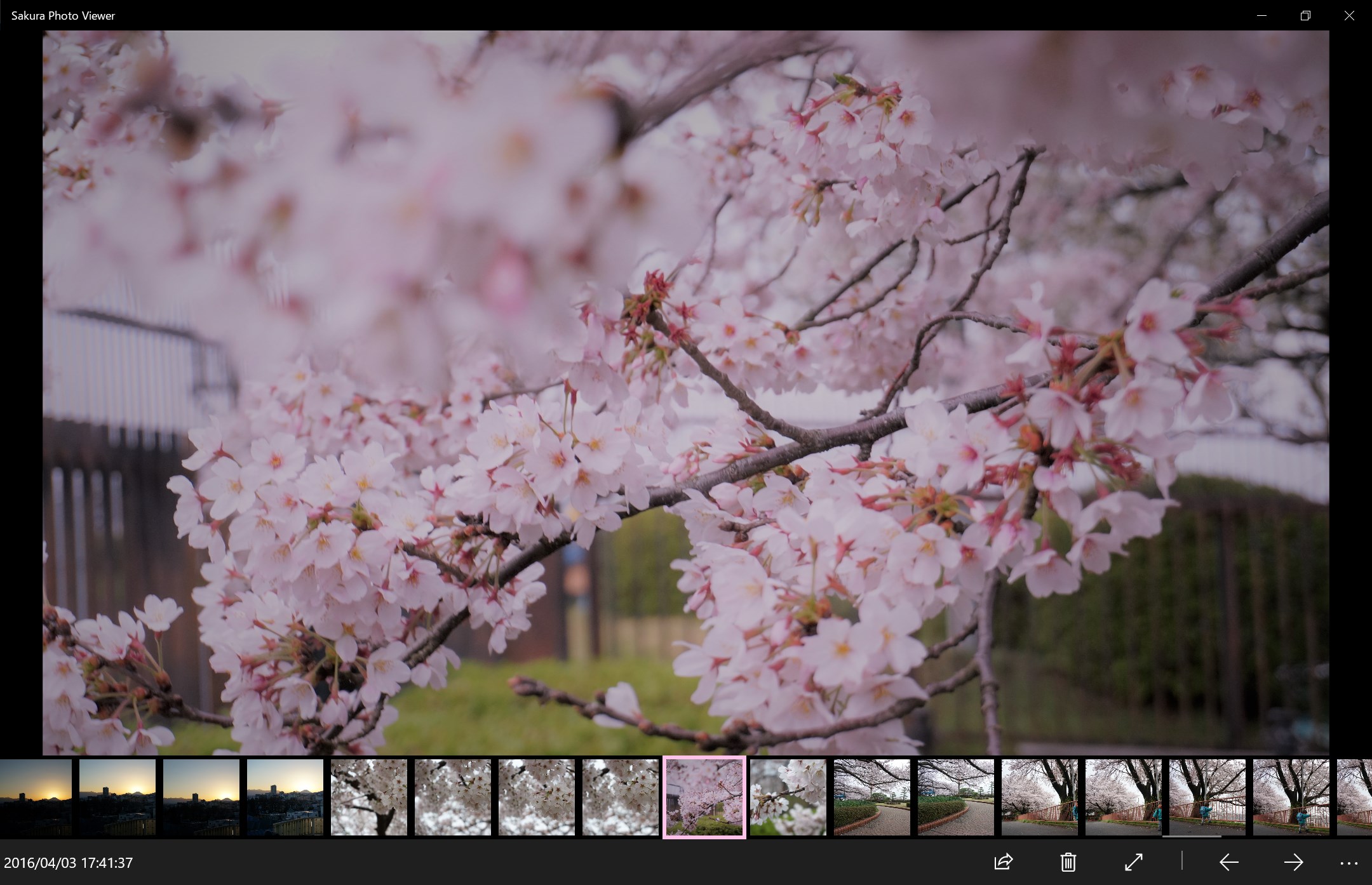The width and height of the screenshot is (1372, 885).
Task: Select the second curved garden path thumbnail
Action: [955, 797]
